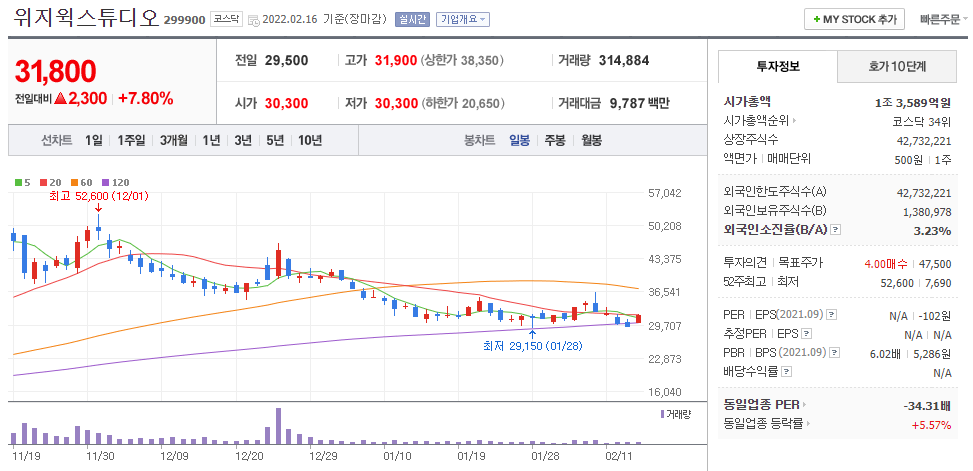Click the 최고 52,600 (12/01) chart annotation
The width and height of the screenshot is (973, 471).
pos(99,196)
